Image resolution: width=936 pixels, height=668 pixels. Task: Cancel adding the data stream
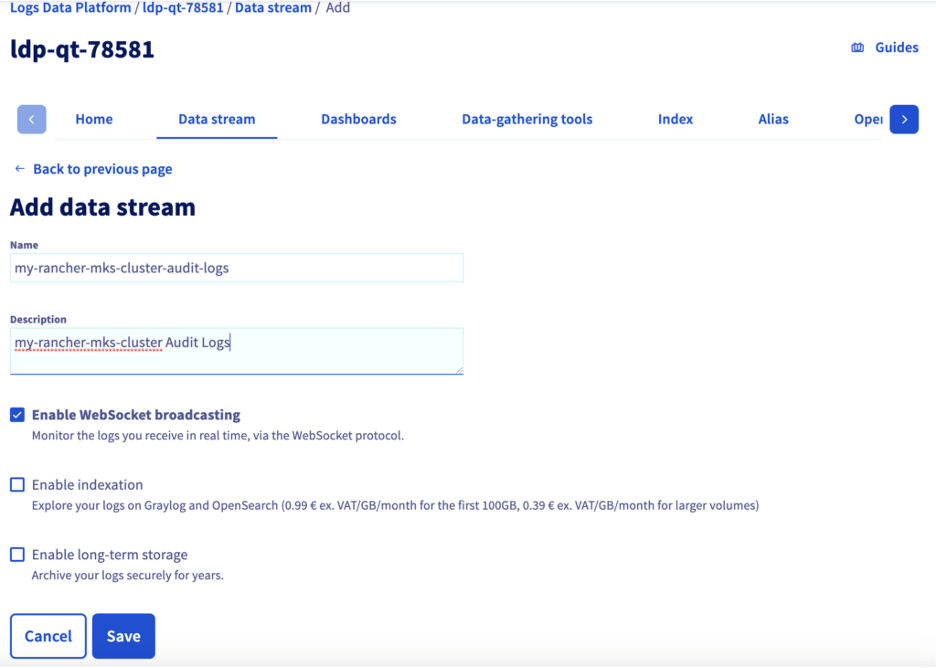pyautogui.click(x=47, y=636)
